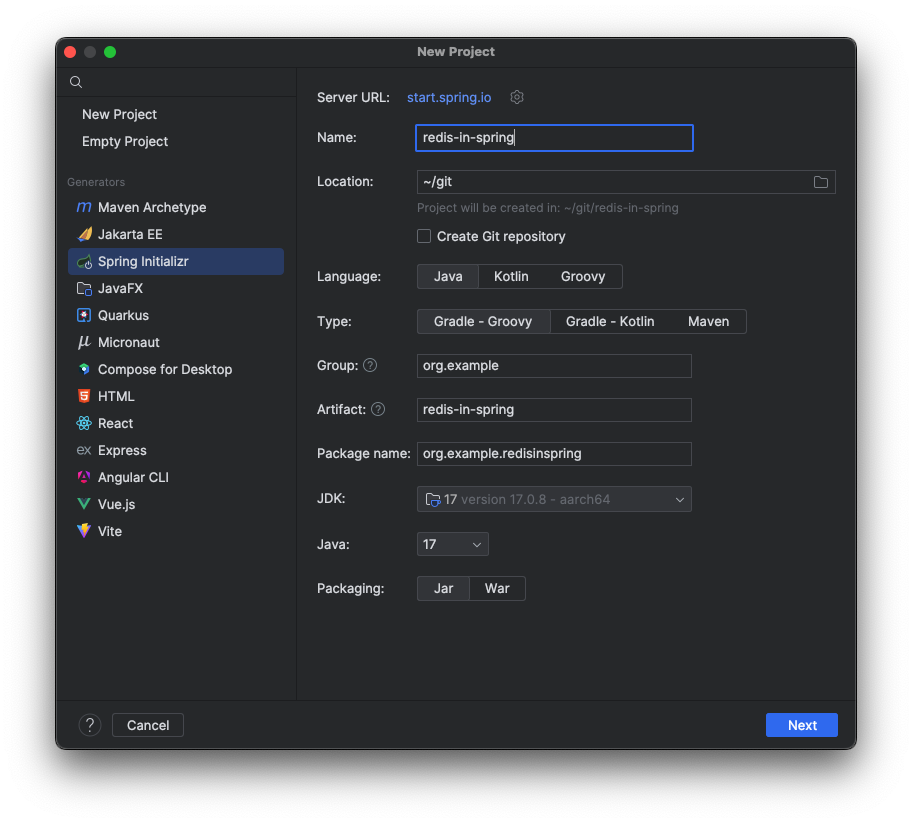Click the Package name input field
Image resolution: width=912 pixels, height=823 pixels.
[554, 454]
